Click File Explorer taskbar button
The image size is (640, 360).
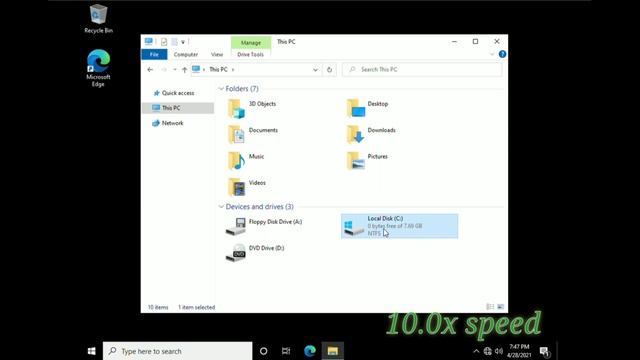click(x=333, y=351)
